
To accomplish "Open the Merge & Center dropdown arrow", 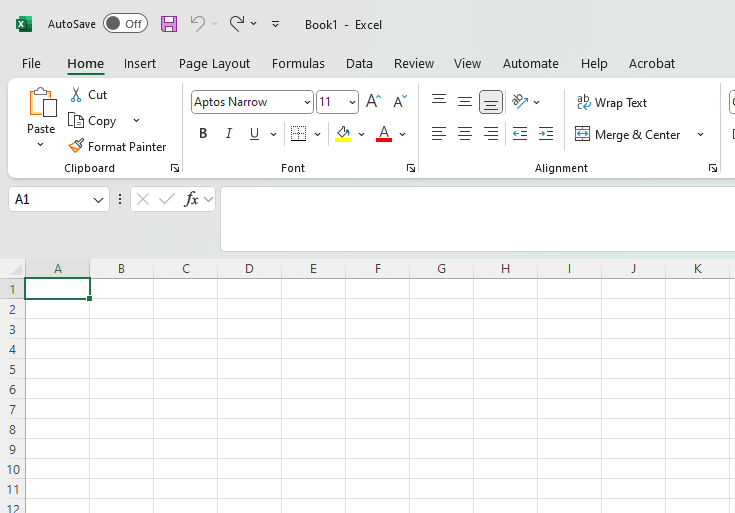I will (700, 135).
